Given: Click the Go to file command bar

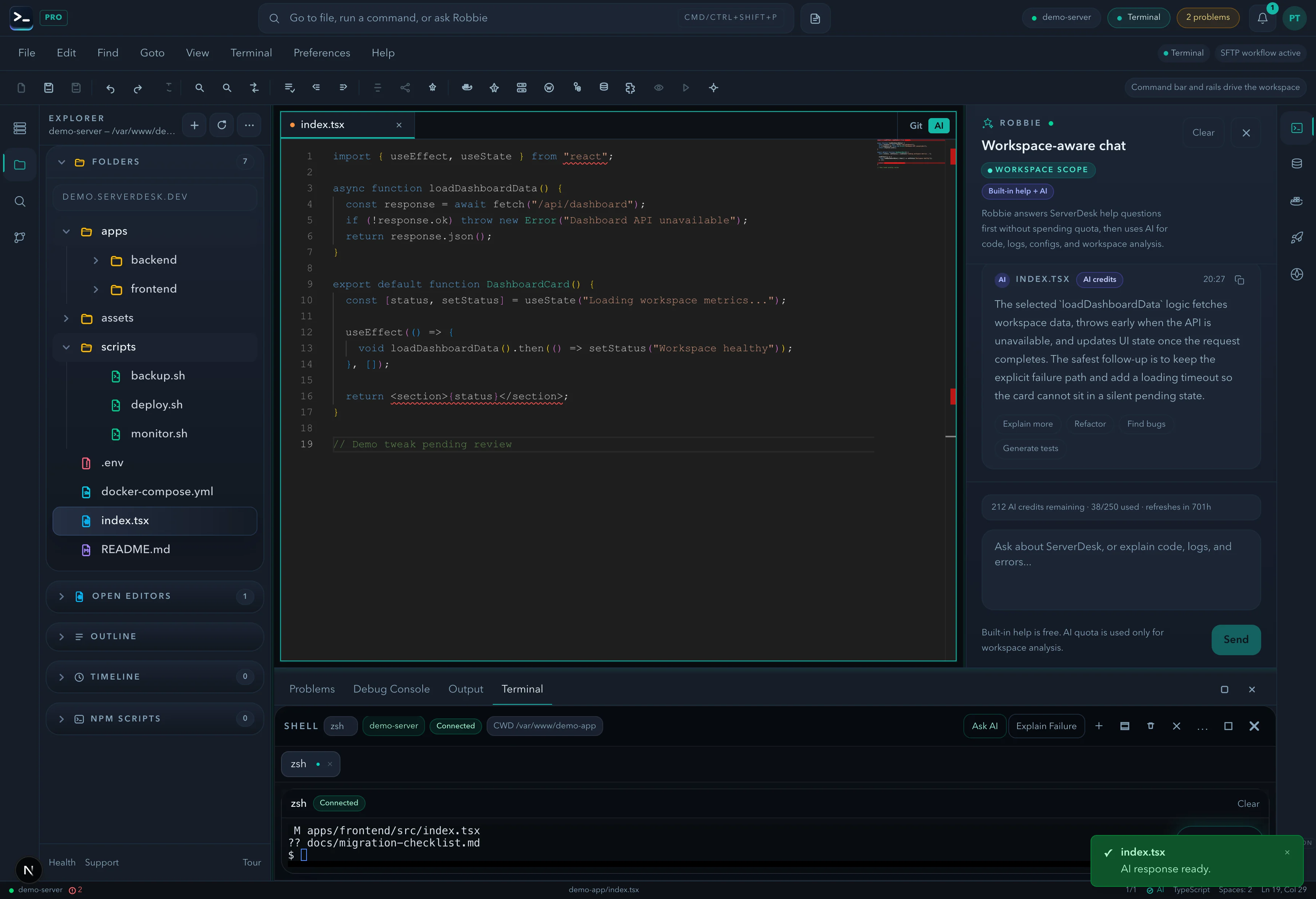Looking at the screenshot, I should [525, 18].
